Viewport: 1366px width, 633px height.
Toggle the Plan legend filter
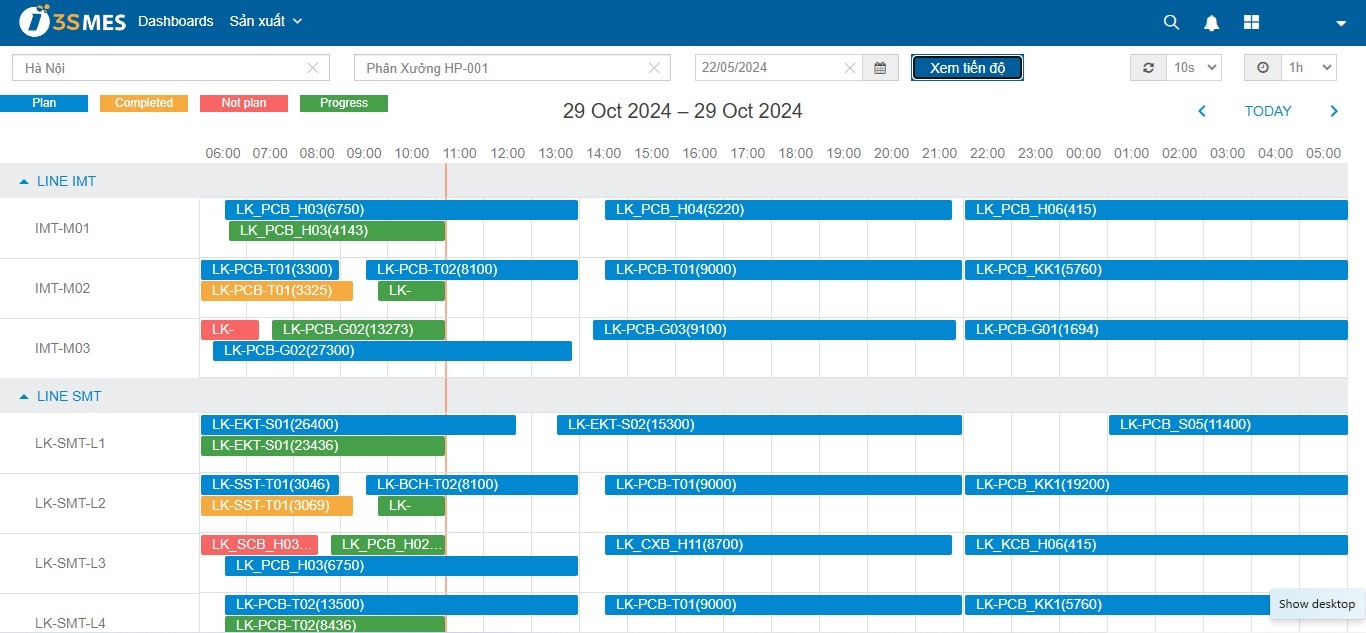pos(44,103)
